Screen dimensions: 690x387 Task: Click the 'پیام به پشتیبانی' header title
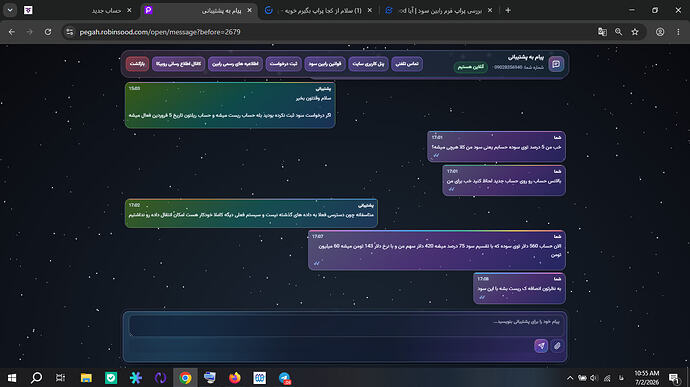coord(525,57)
